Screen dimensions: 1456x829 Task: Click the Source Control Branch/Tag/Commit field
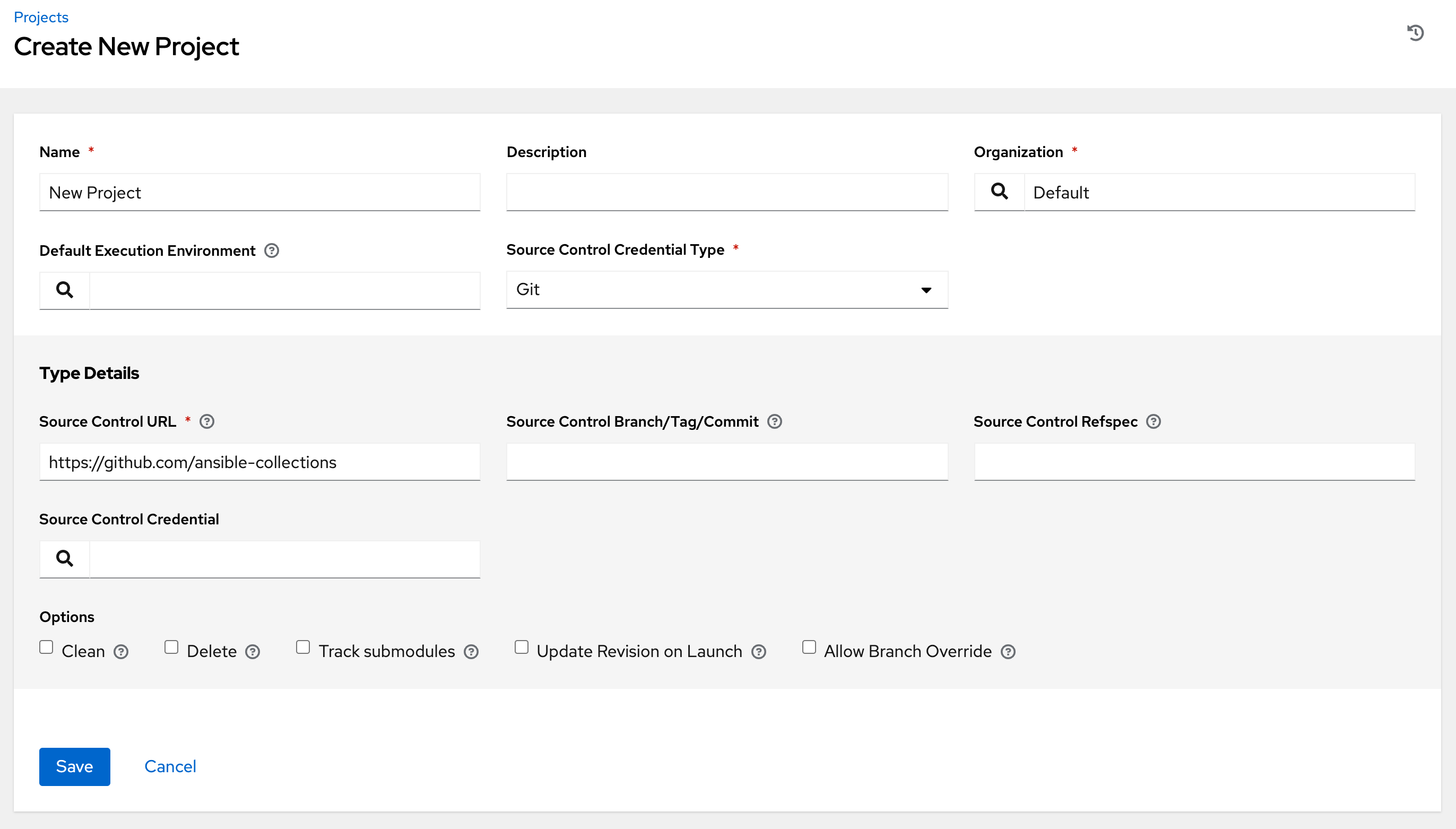pyautogui.click(x=727, y=462)
